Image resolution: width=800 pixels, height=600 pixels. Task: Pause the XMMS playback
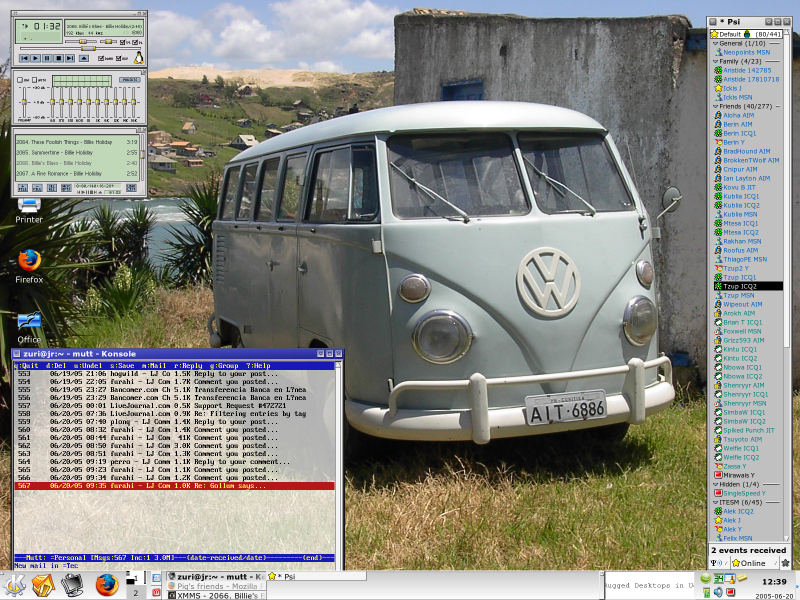46,58
